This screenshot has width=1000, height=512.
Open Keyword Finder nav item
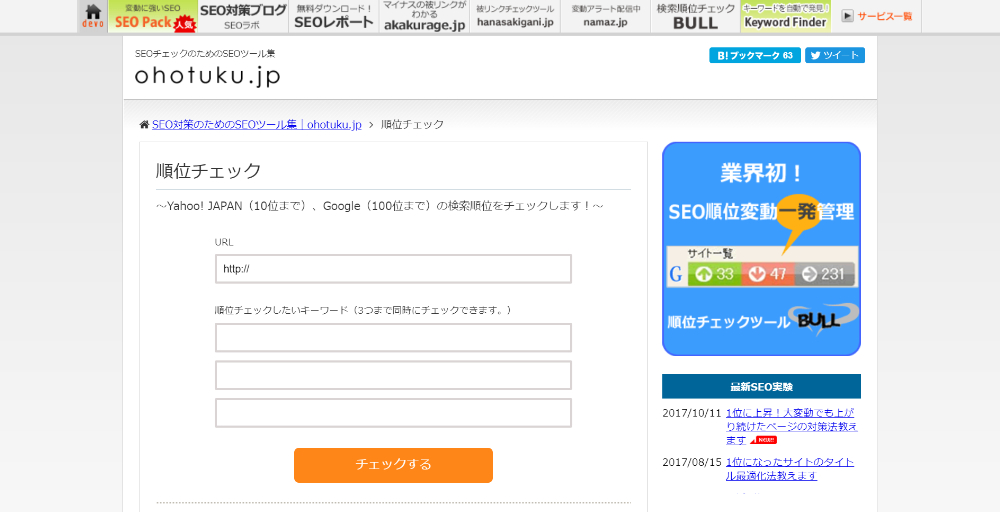pyautogui.click(x=786, y=16)
